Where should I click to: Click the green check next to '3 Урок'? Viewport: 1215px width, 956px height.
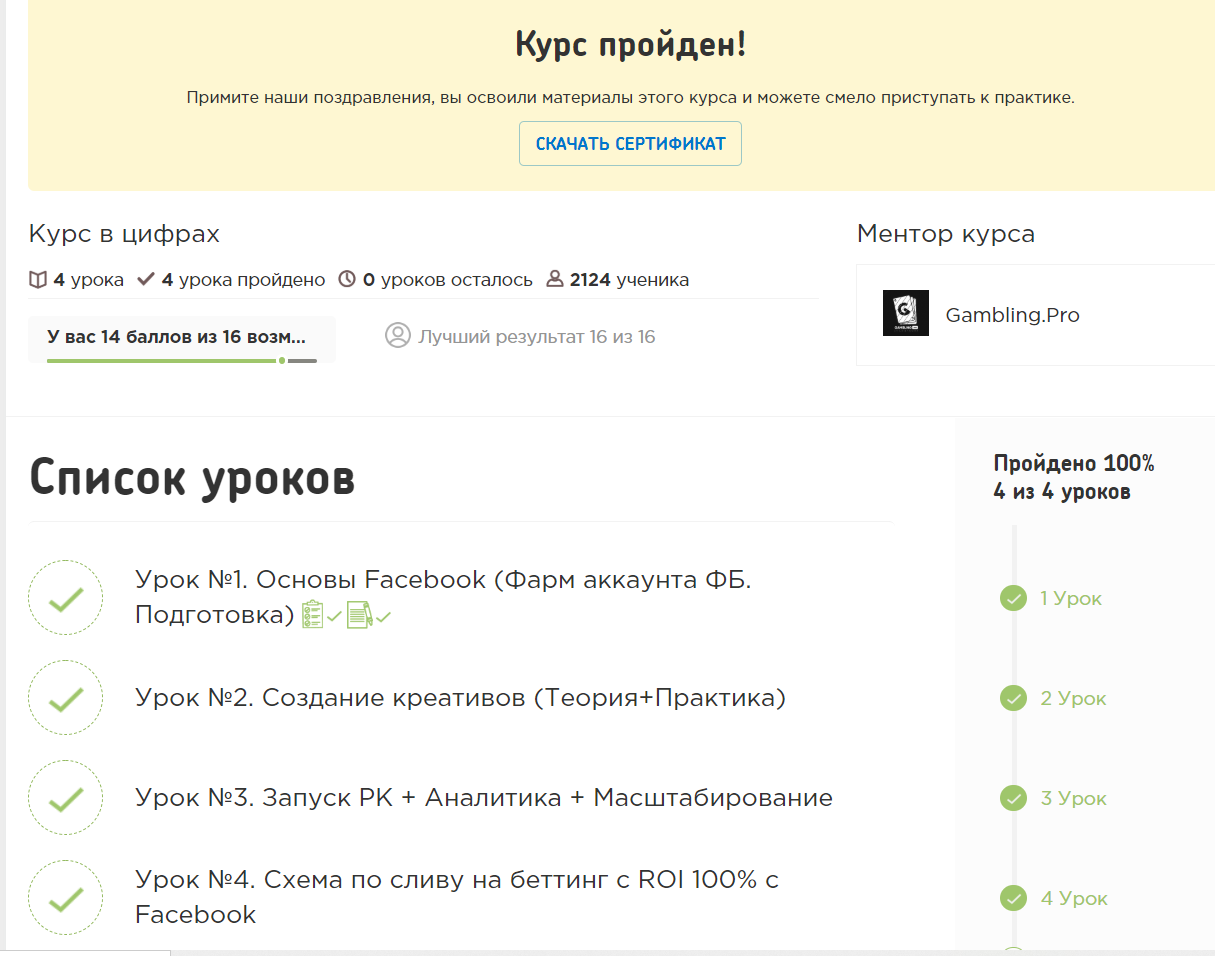click(1013, 798)
